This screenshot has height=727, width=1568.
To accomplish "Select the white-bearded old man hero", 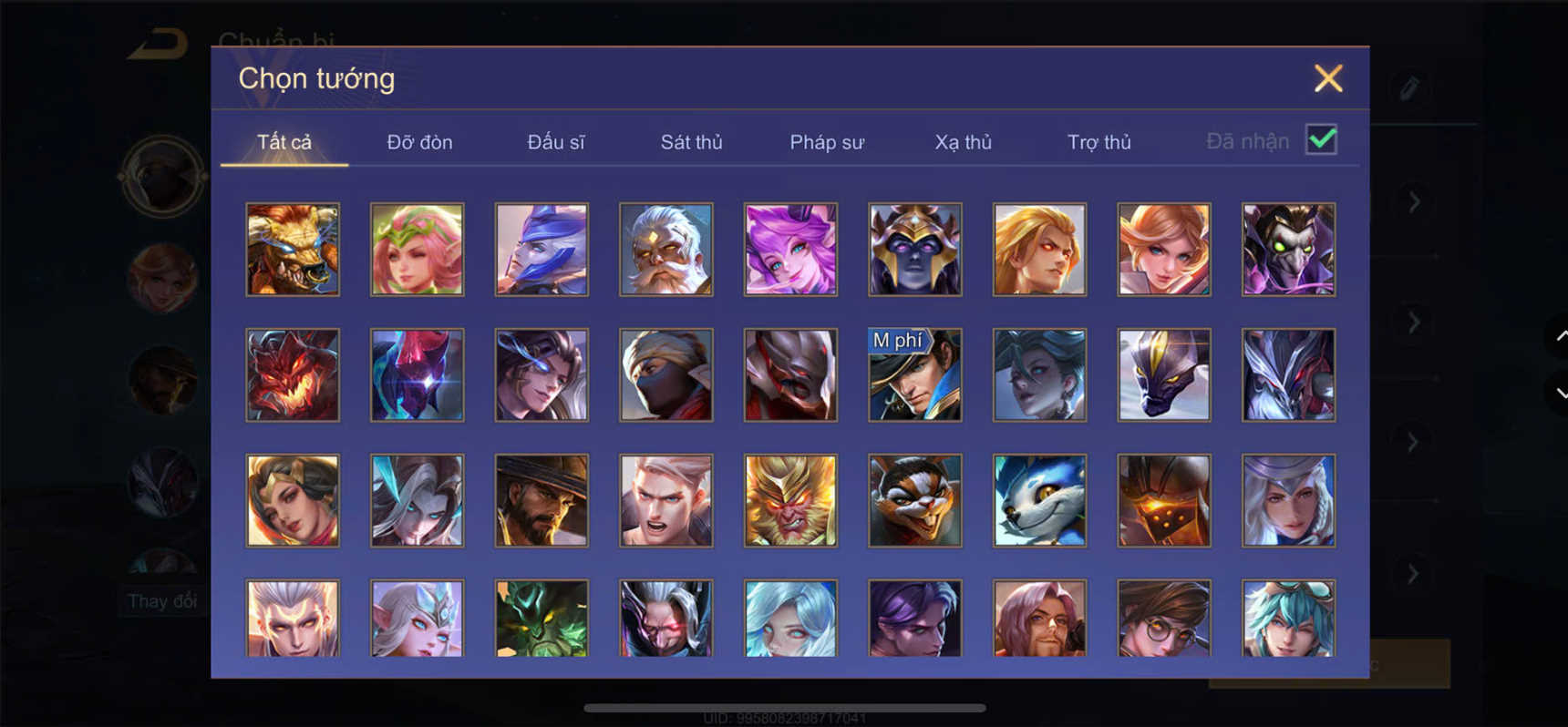I will [666, 249].
